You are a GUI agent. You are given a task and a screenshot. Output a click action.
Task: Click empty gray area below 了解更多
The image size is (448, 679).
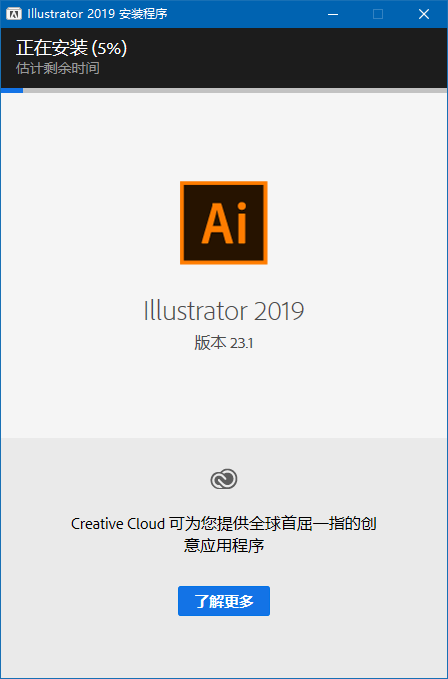click(224, 647)
